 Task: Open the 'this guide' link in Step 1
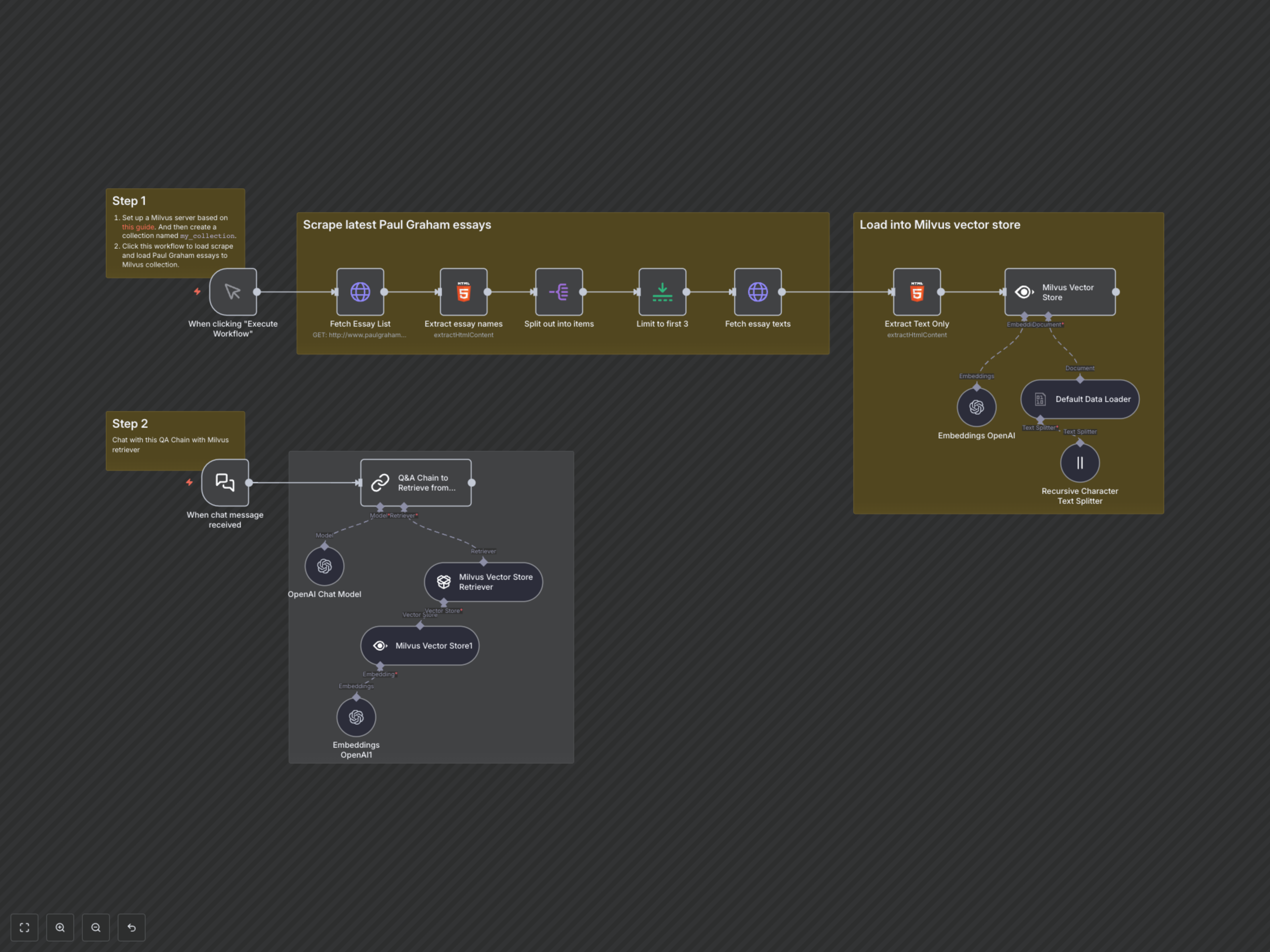tap(138, 227)
